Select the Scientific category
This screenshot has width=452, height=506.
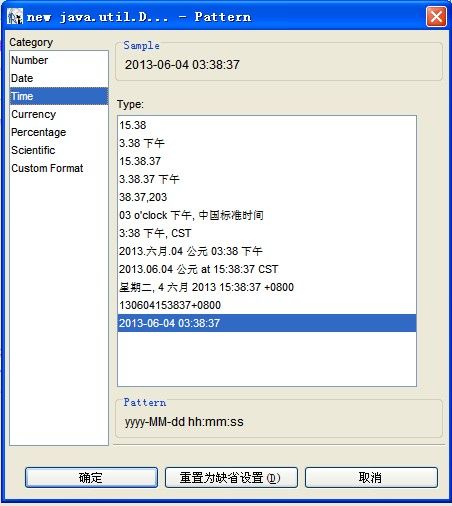pos(59,150)
